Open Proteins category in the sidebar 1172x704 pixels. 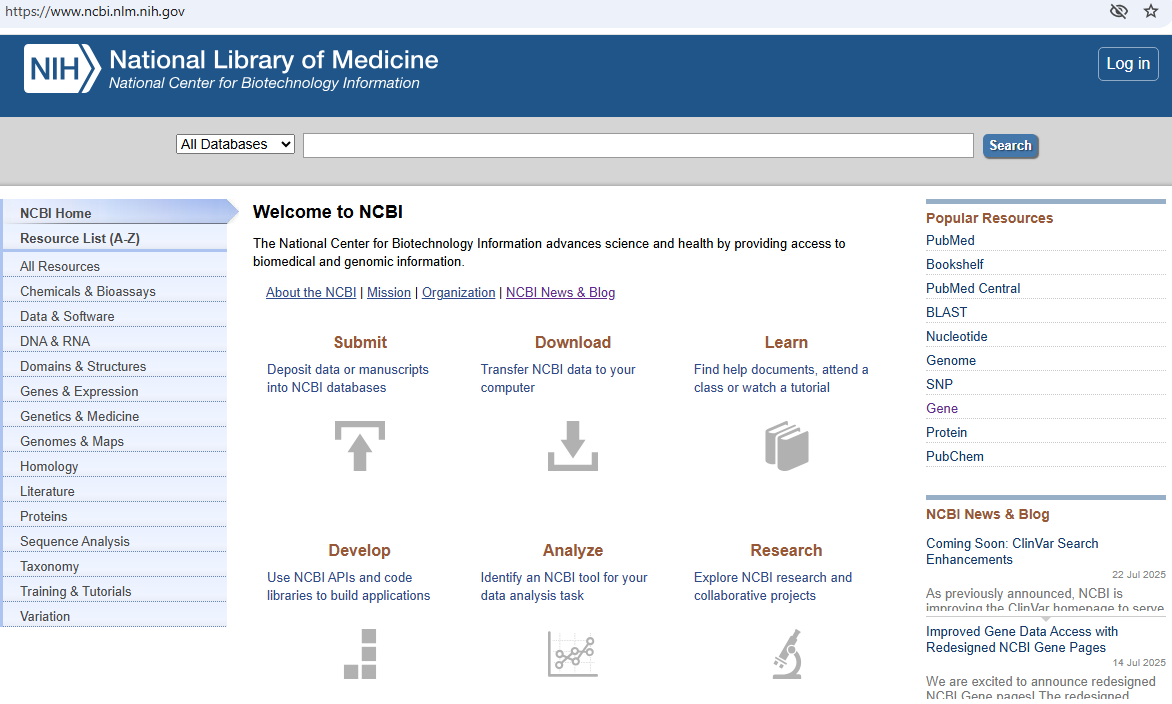pos(115,516)
